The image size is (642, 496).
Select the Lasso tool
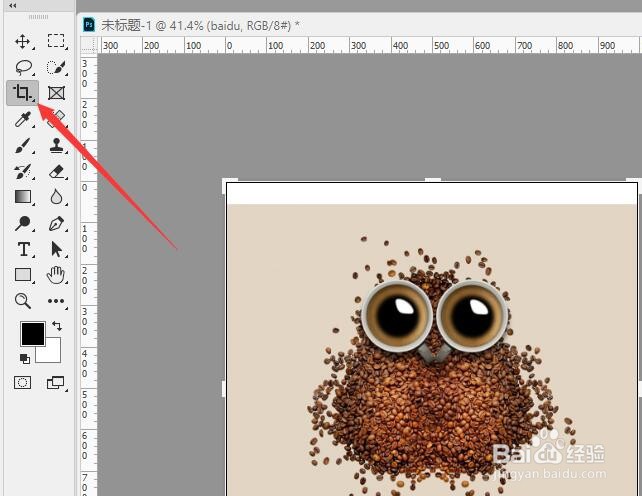tap(23, 67)
